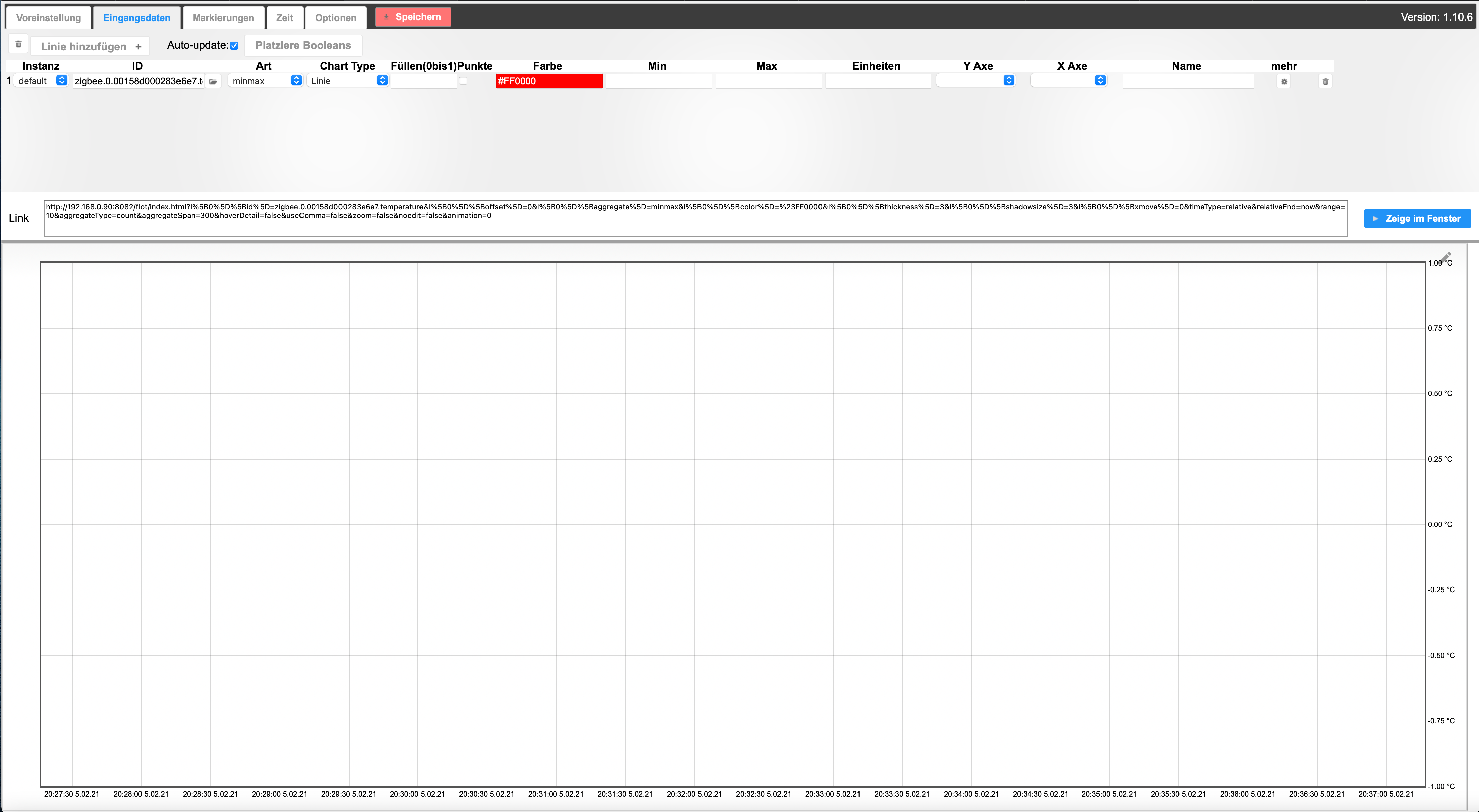The height and width of the screenshot is (812, 1479).
Task: Toggle the Auto-update checkbox
Action: pos(234,46)
